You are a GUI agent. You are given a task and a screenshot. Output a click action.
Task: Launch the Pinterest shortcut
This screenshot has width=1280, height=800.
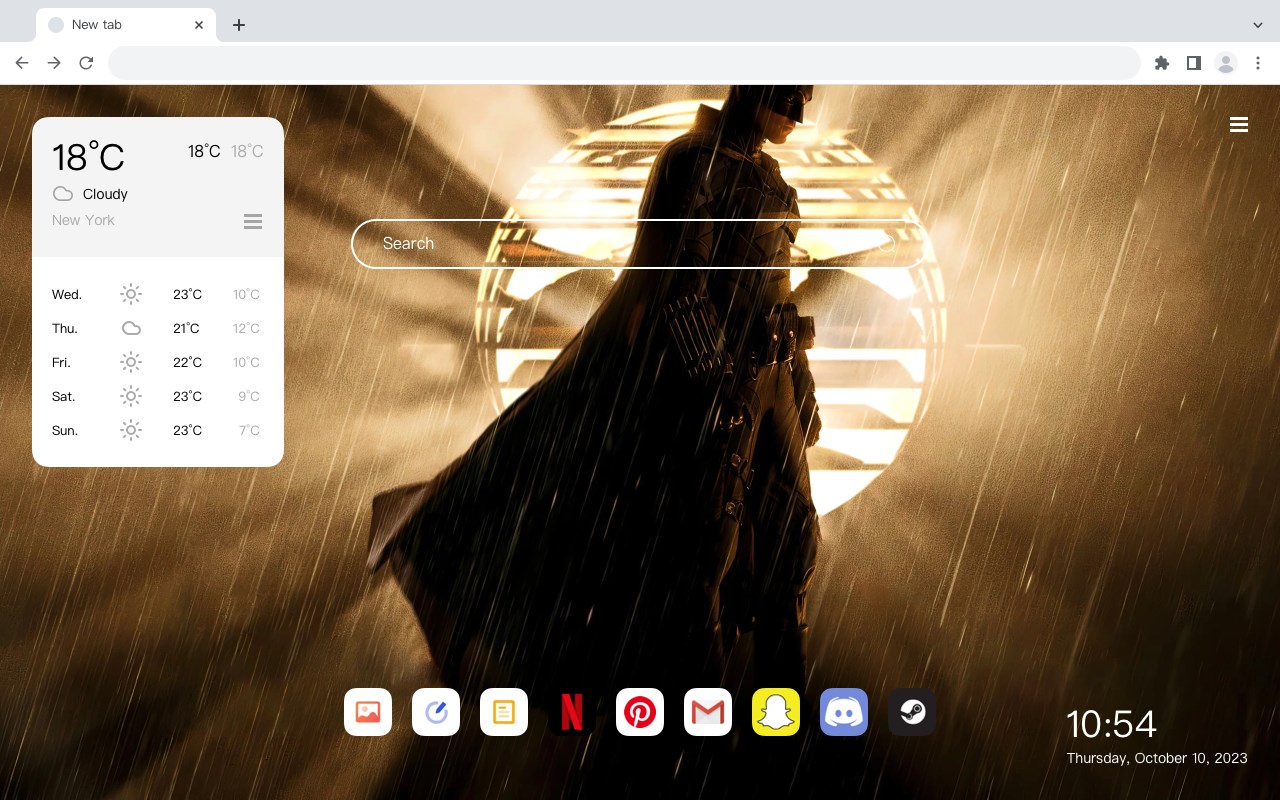[640, 712]
